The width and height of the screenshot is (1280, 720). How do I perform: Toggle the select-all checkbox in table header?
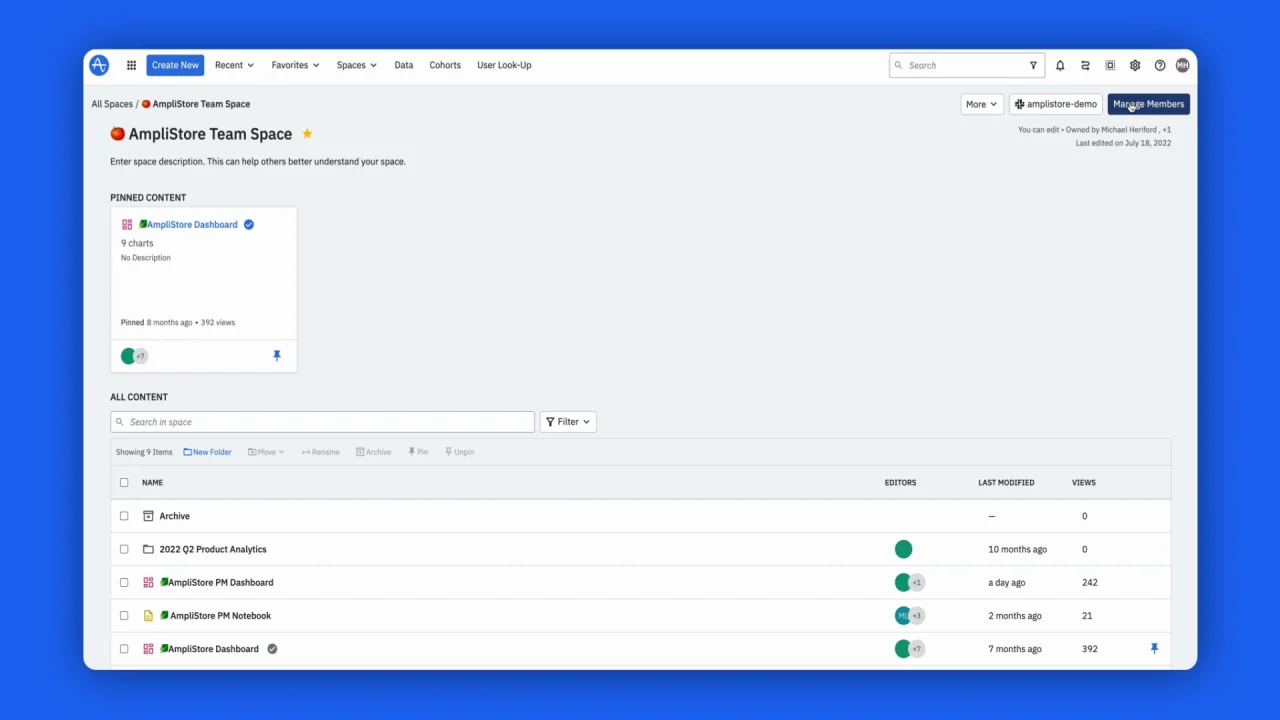point(124,482)
